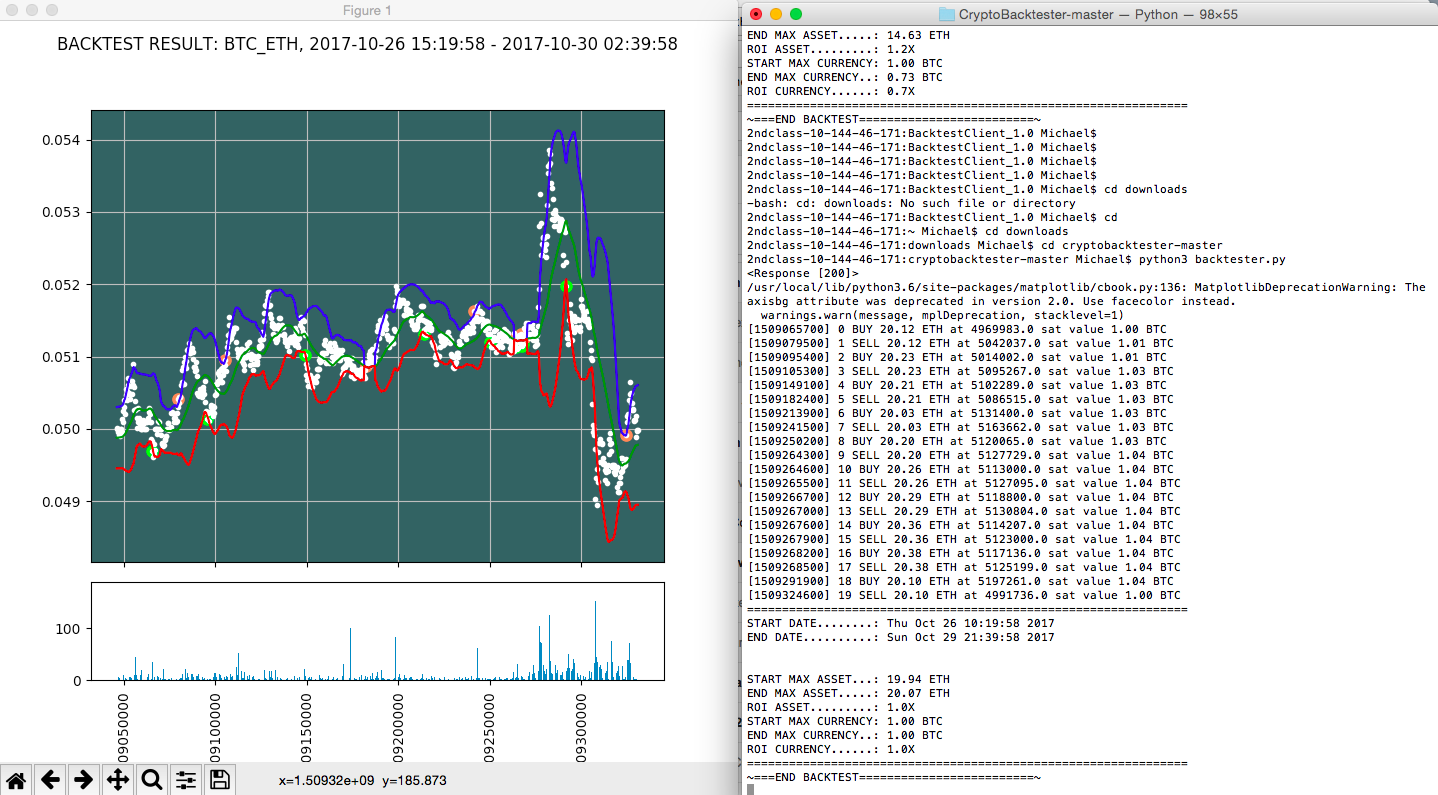Activate the Zoom to rectangle magnifier

coord(152,780)
